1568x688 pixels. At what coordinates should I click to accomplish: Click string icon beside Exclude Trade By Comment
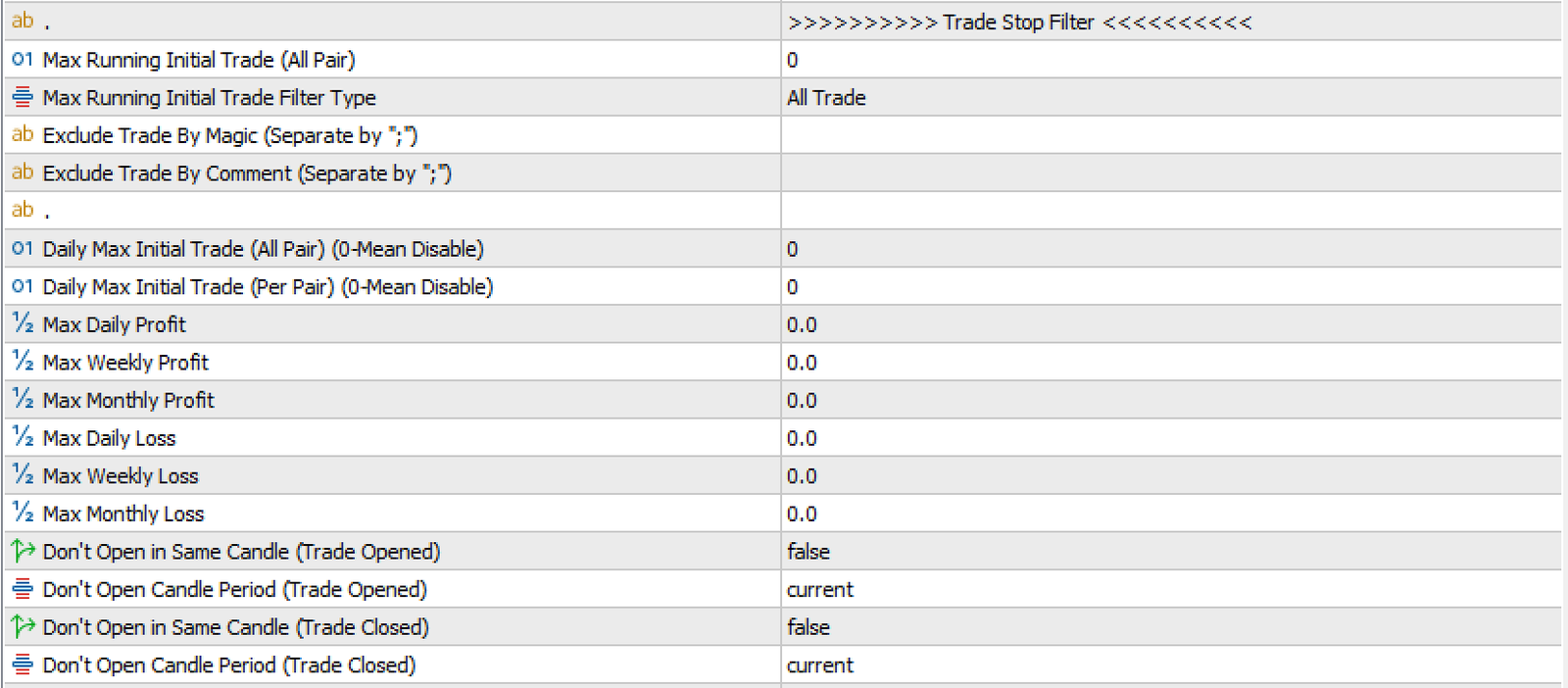pyautogui.click(x=22, y=172)
